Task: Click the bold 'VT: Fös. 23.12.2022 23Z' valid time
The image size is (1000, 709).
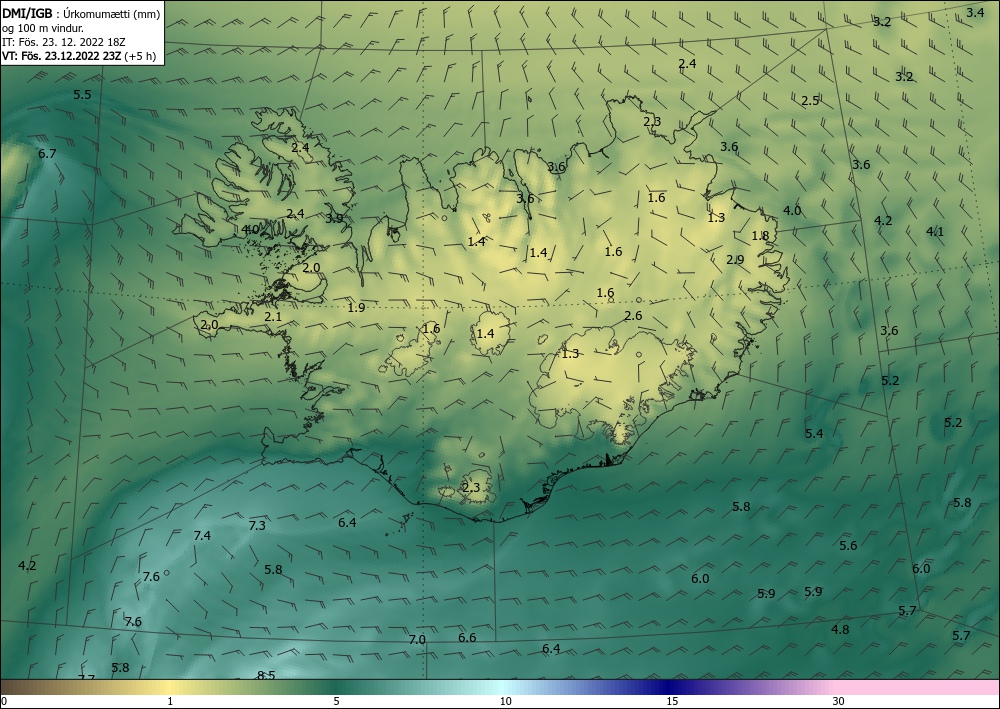Action: click(63, 56)
